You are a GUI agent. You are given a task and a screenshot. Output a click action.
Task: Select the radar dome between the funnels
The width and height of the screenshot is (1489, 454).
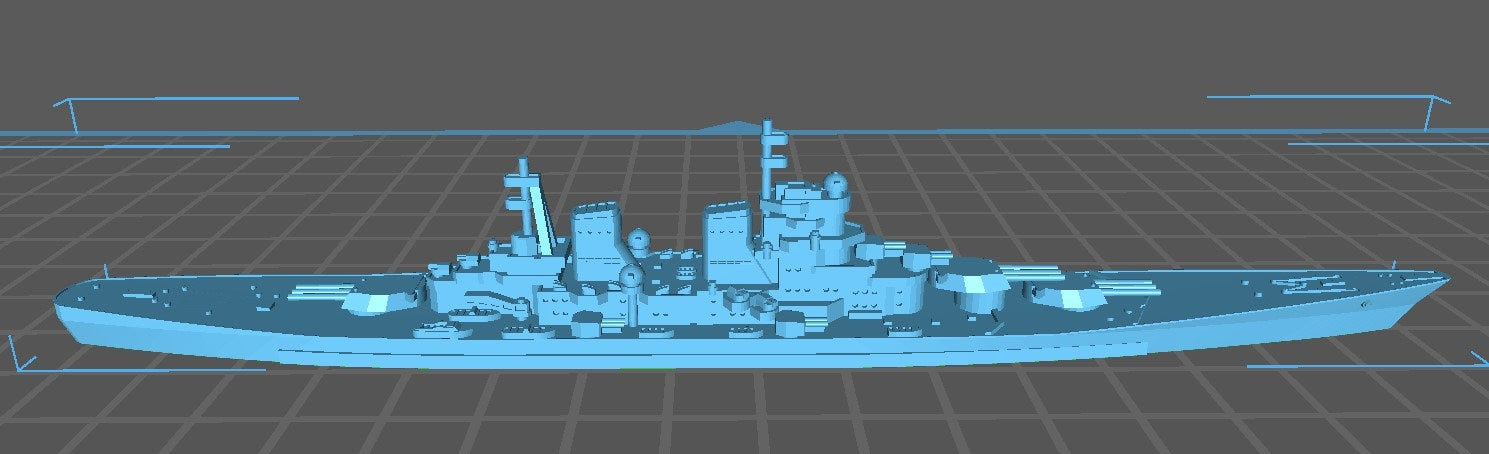pos(639,241)
